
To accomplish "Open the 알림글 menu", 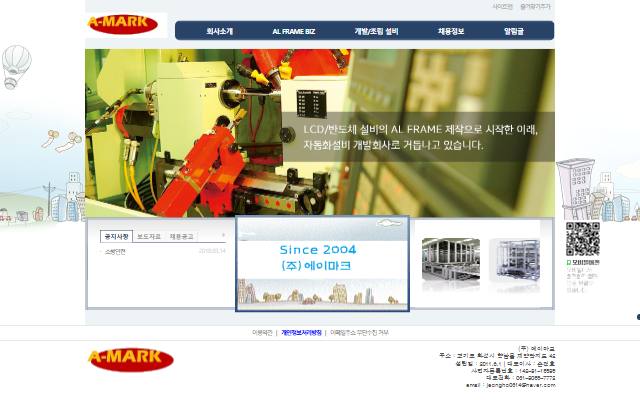I will [x=513, y=31].
